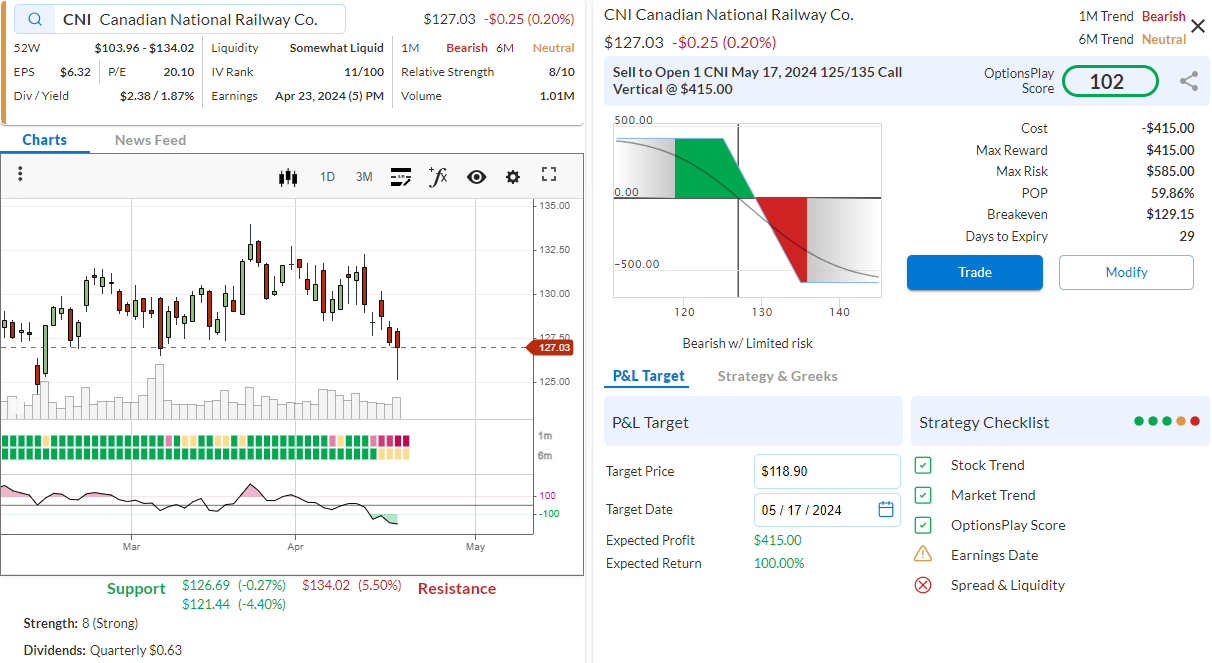This screenshot has height=663, width=1212.
Task: Click the Target Date field
Action: point(827,509)
